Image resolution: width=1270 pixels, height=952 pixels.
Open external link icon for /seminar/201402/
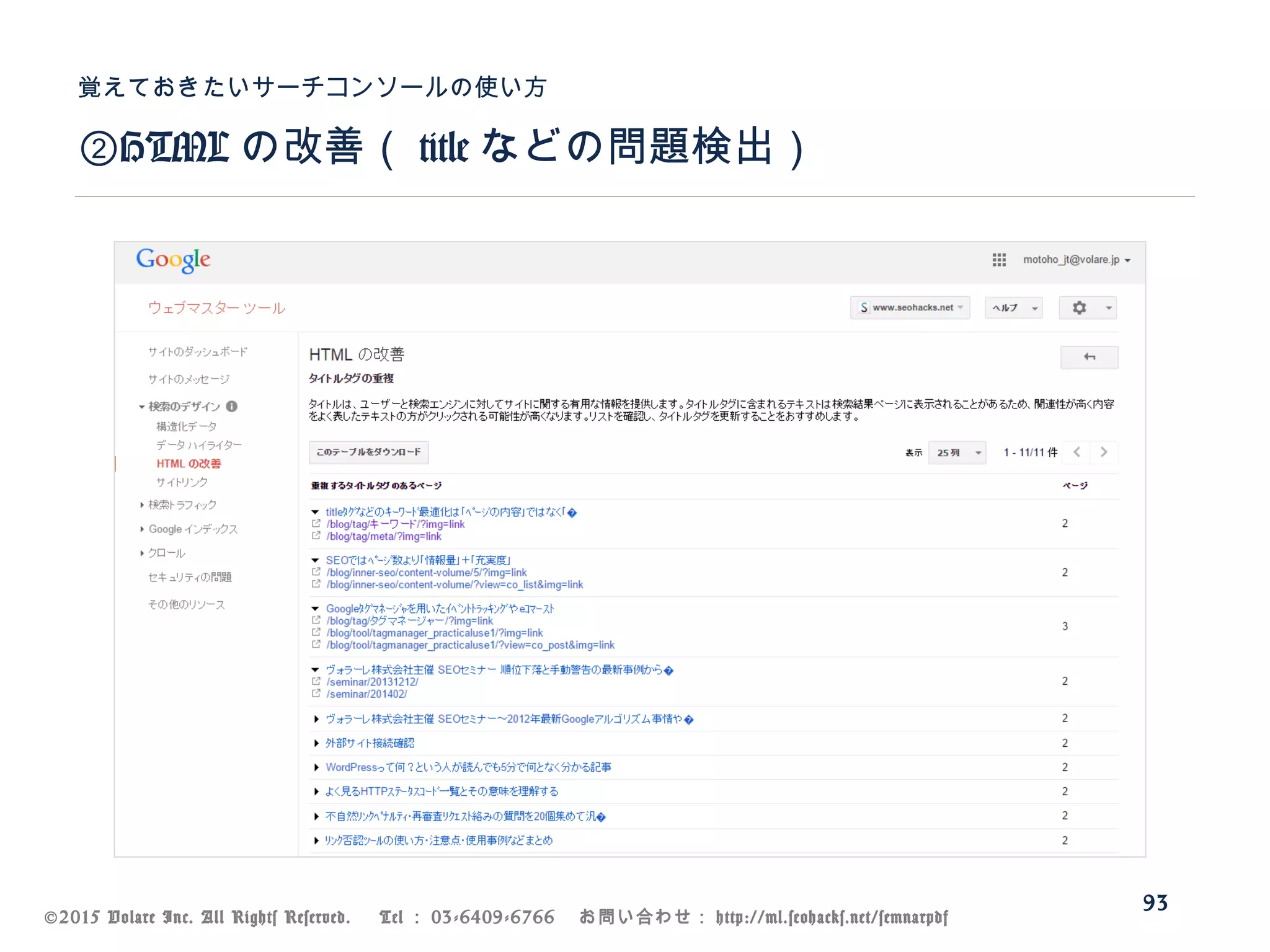316,694
